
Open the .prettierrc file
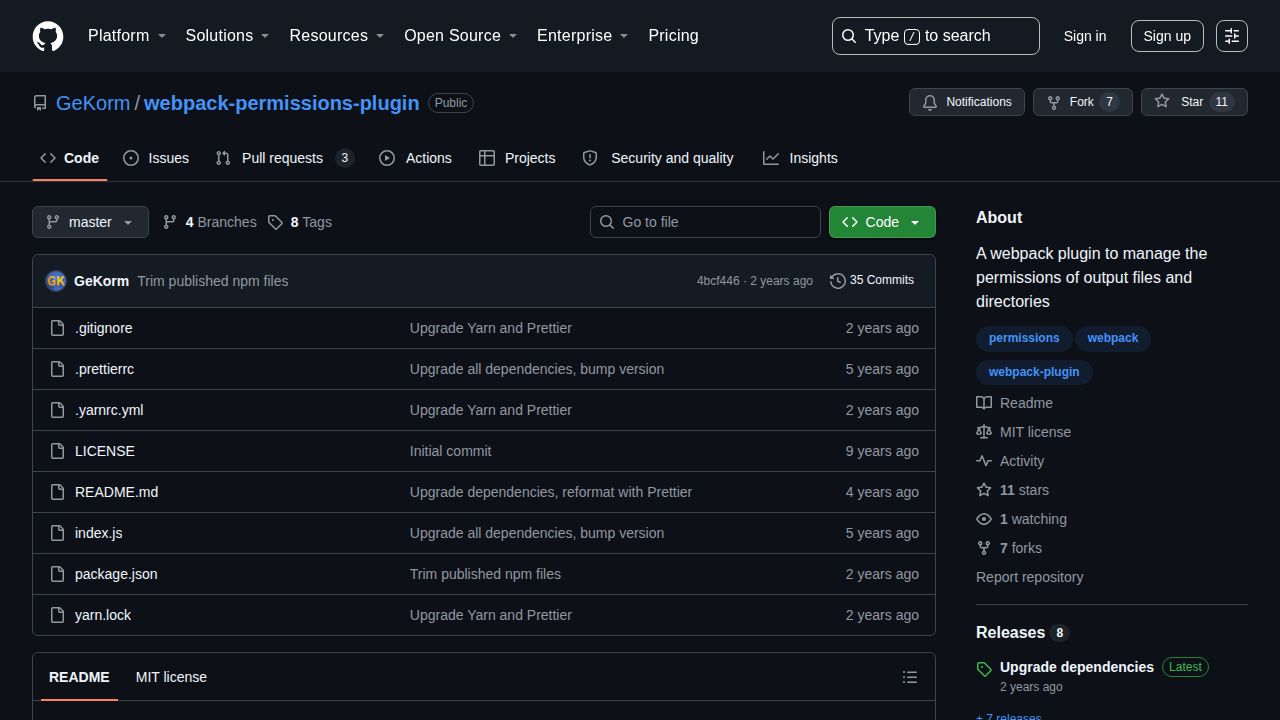(x=104, y=369)
